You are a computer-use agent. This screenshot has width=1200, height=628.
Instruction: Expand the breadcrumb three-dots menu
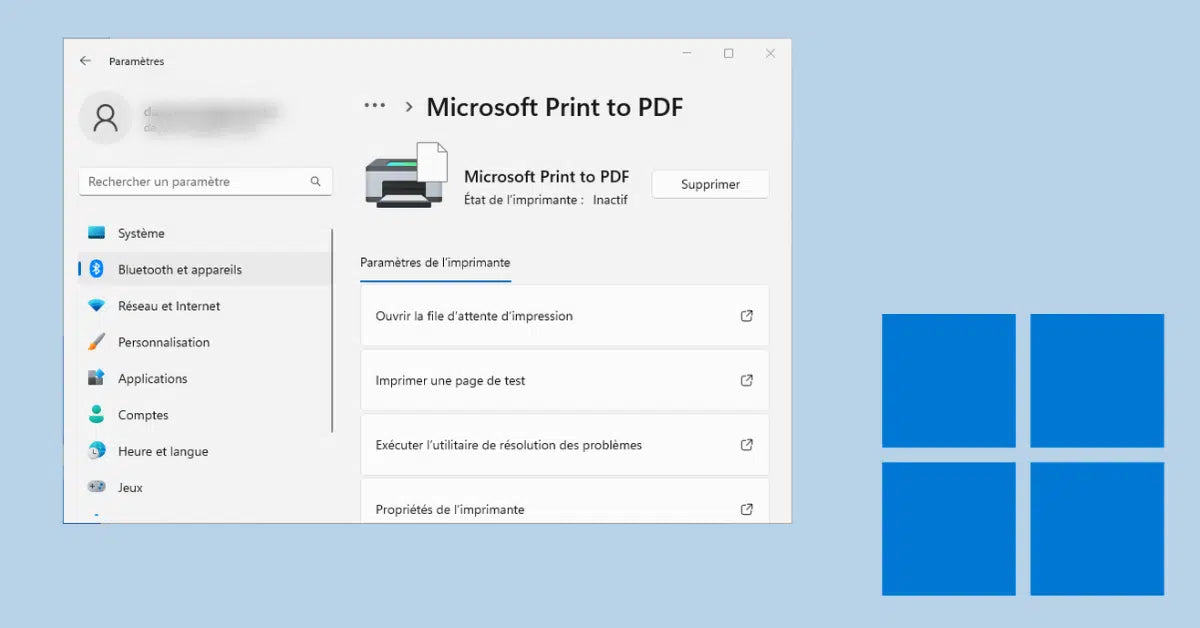pyautogui.click(x=375, y=106)
